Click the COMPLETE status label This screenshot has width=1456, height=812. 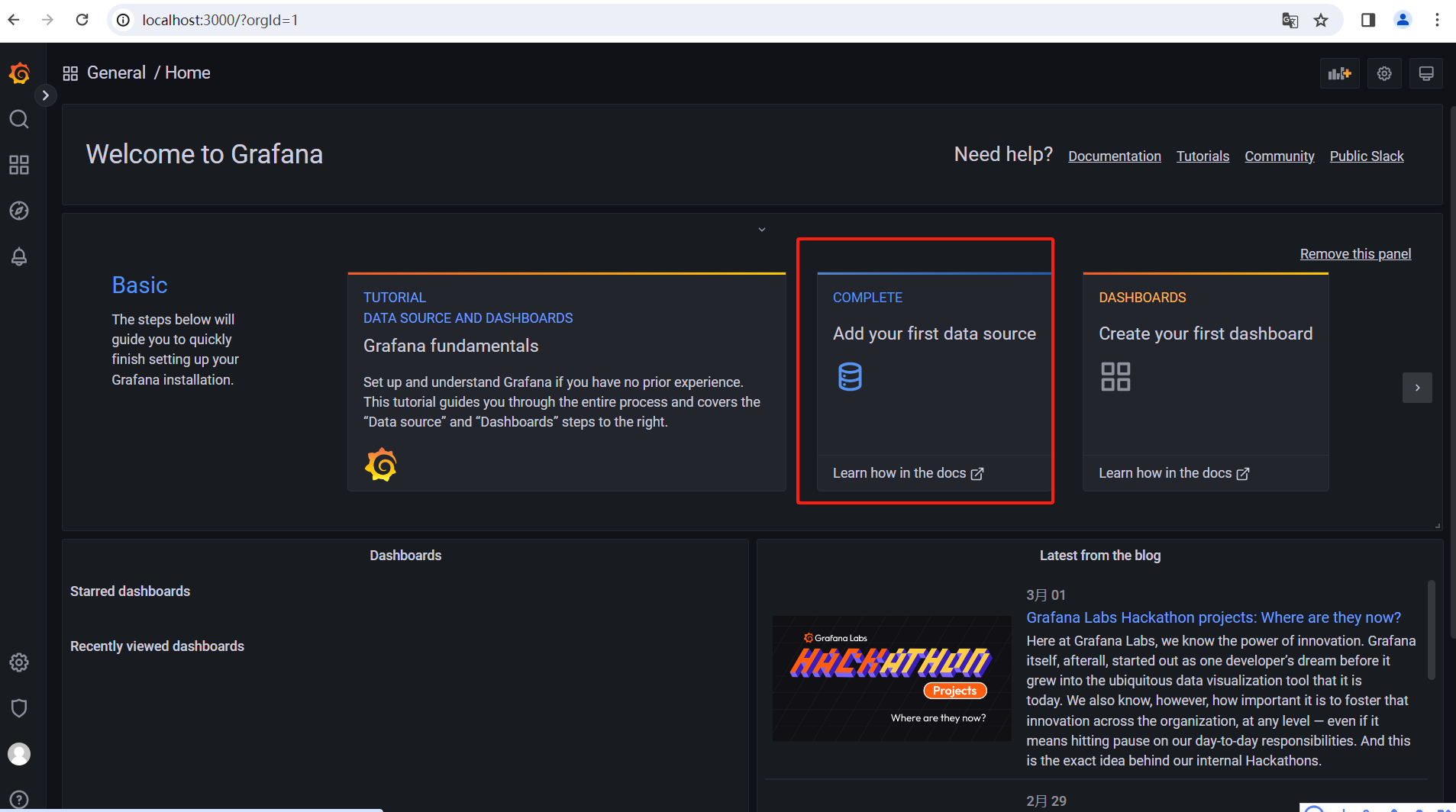[x=867, y=298]
